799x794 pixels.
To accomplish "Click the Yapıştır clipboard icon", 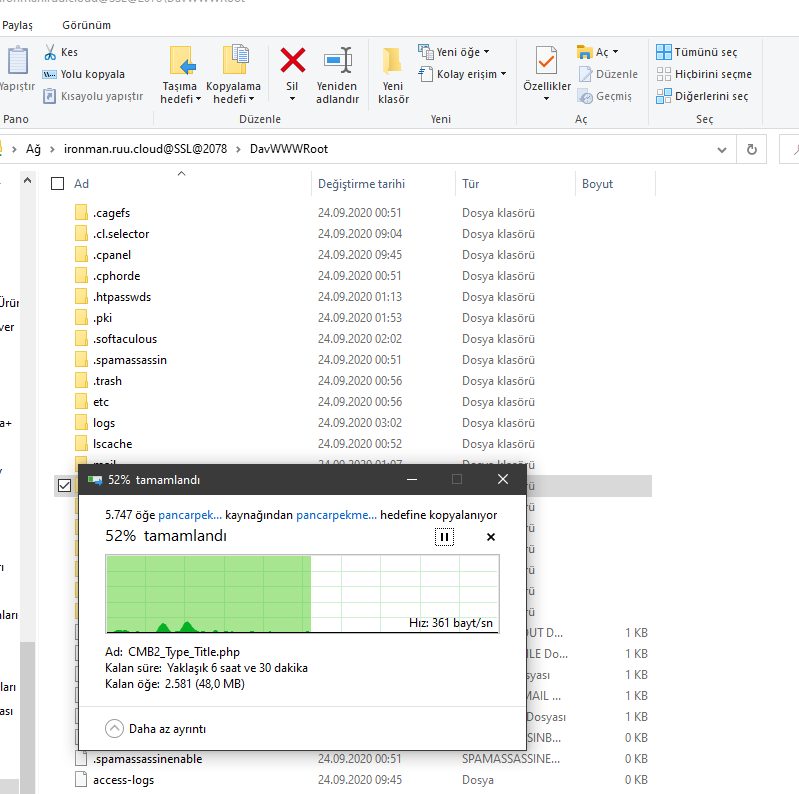I will tap(17, 60).
